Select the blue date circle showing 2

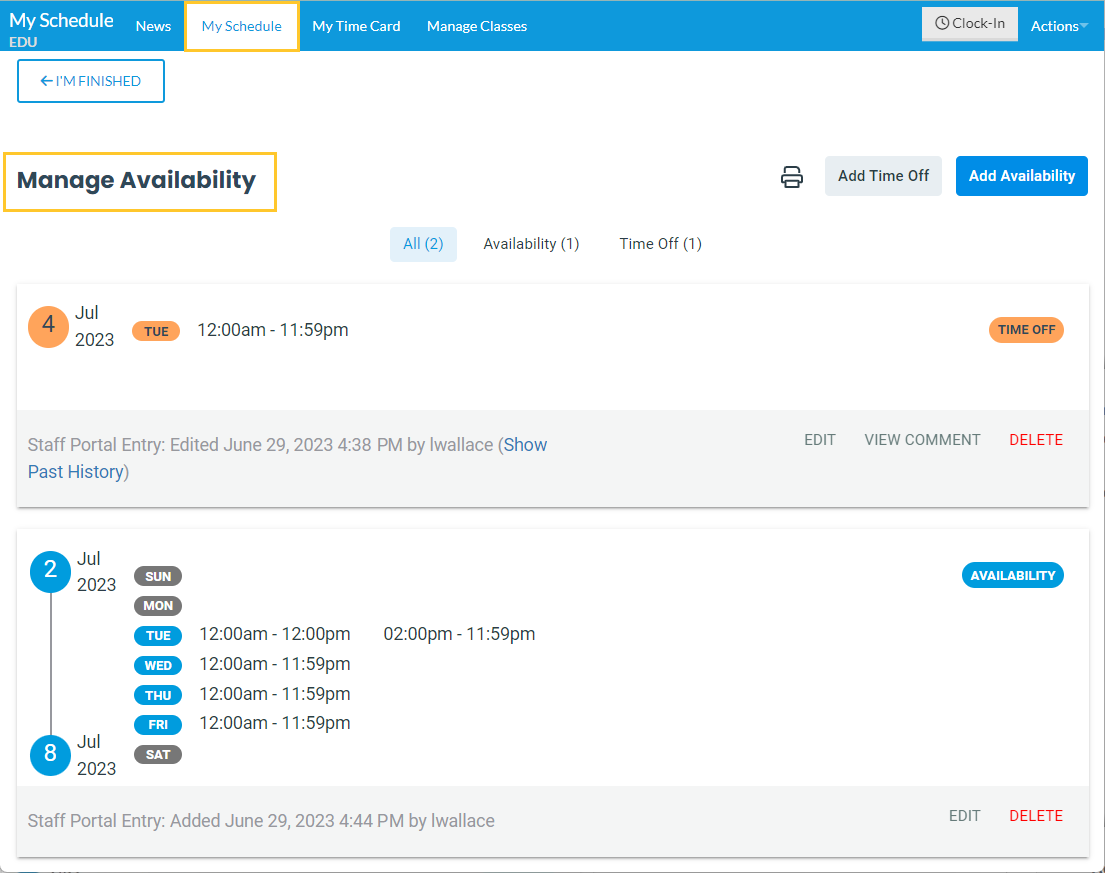click(x=50, y=571)
